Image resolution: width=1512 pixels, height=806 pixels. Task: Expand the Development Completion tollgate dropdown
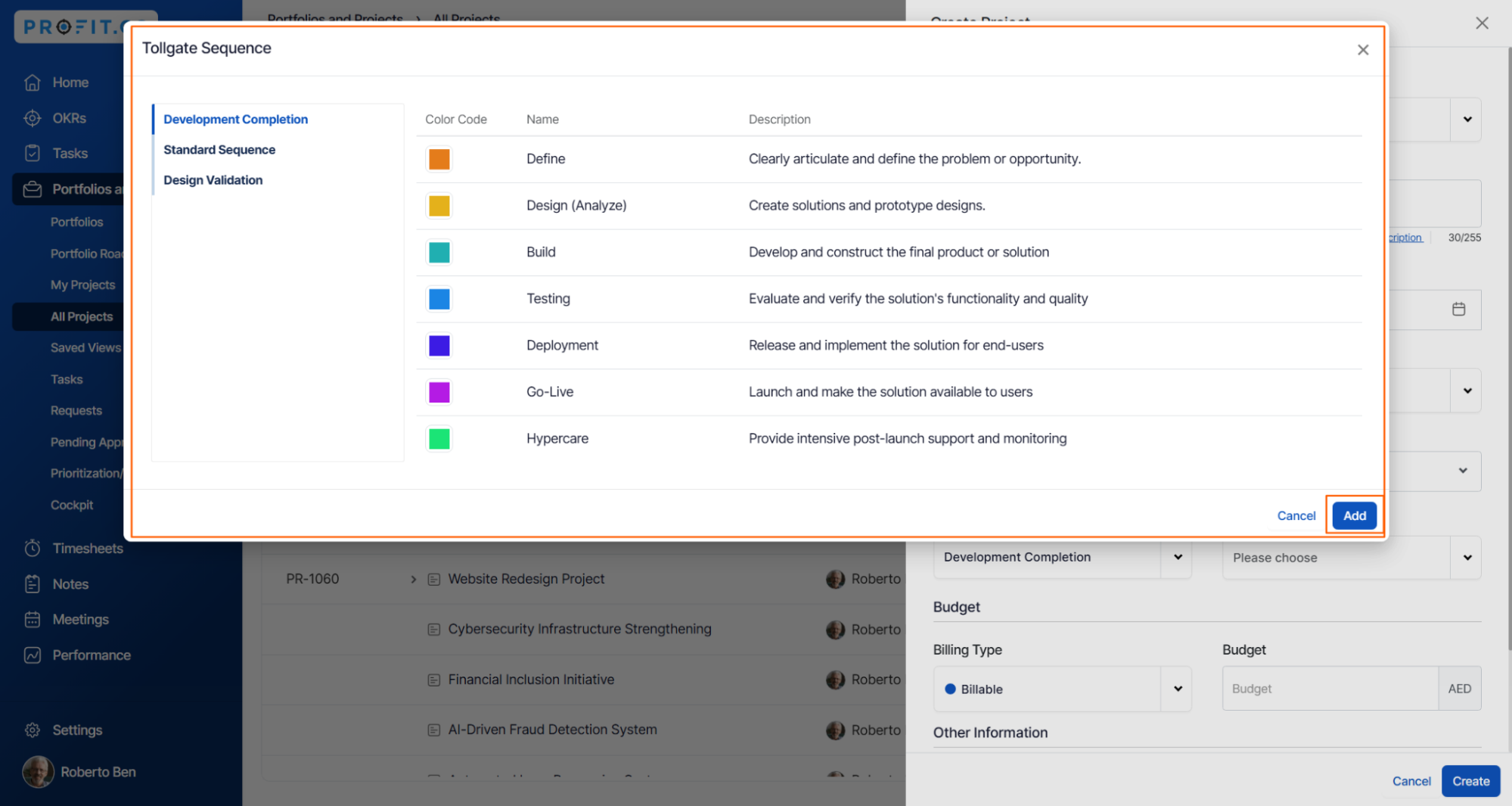[1177, 557]
